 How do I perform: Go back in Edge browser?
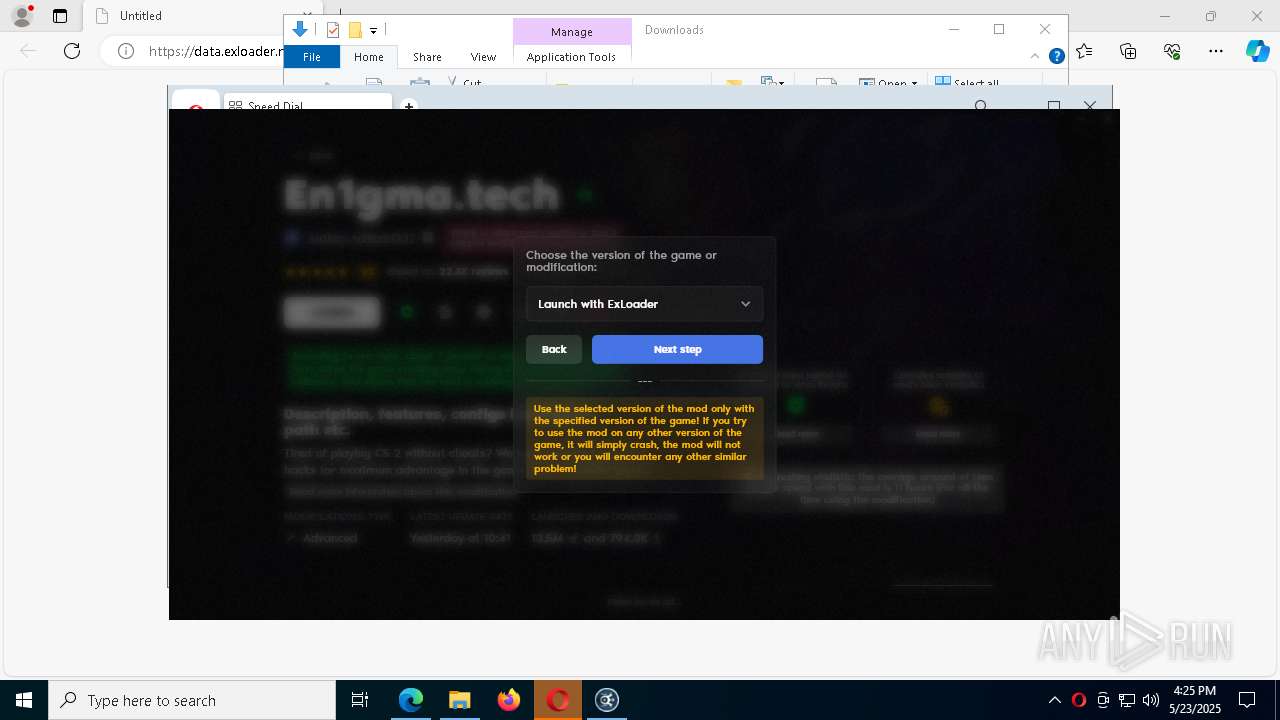tap(28, 51)
